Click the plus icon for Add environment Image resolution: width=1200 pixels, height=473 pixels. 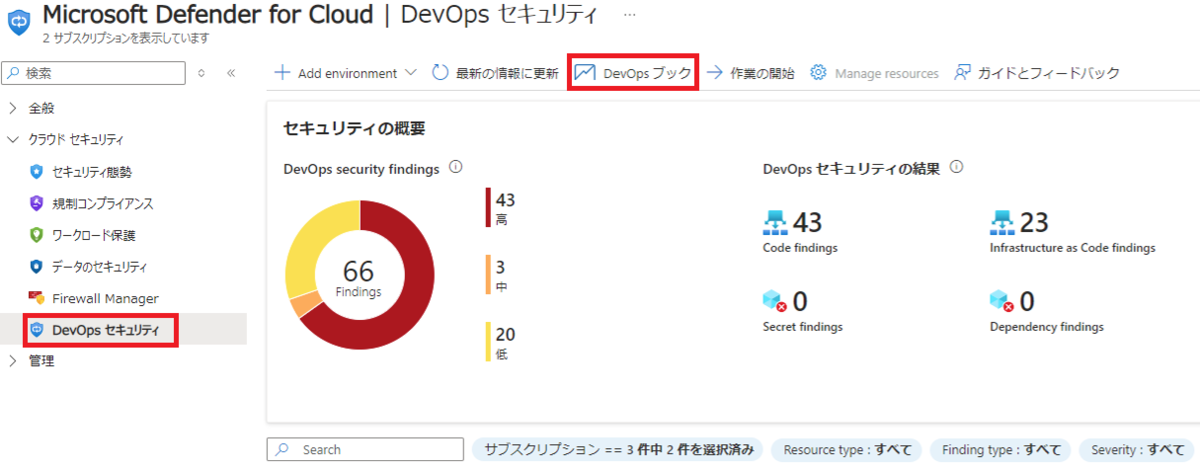[x=282, y=73]
